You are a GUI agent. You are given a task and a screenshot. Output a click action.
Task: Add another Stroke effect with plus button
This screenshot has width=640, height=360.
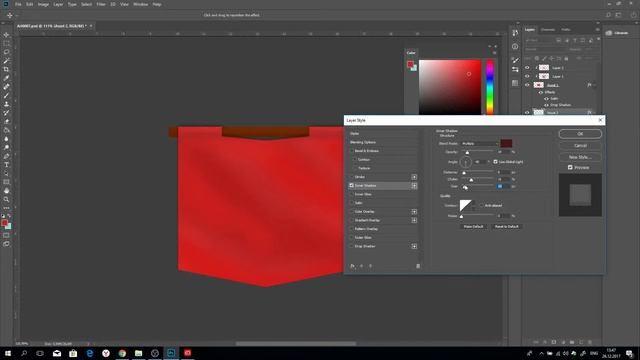pos(414,177)
